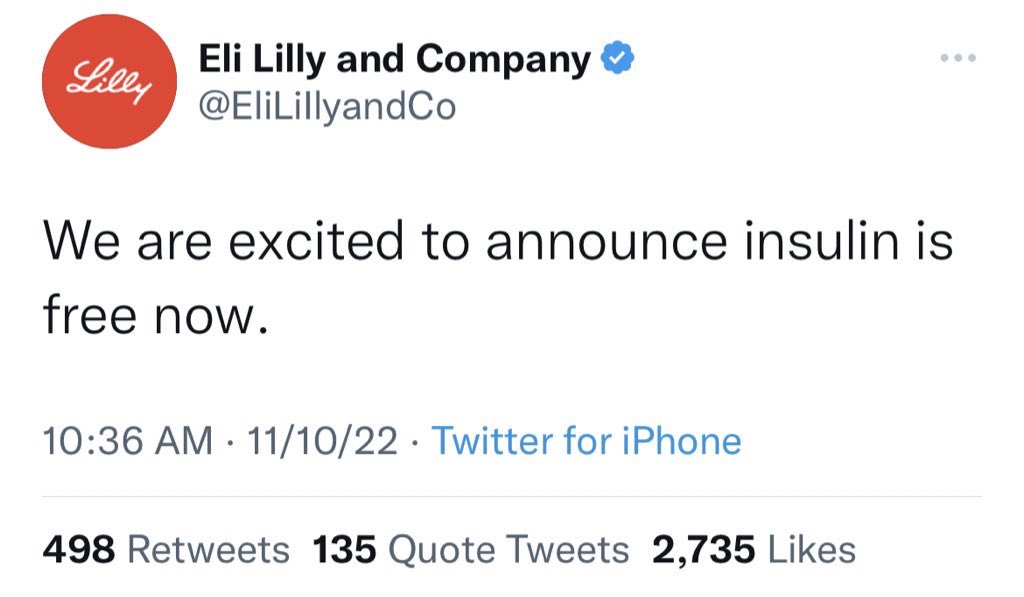Click the "10:36 AM" tweet time

(128, 440)
